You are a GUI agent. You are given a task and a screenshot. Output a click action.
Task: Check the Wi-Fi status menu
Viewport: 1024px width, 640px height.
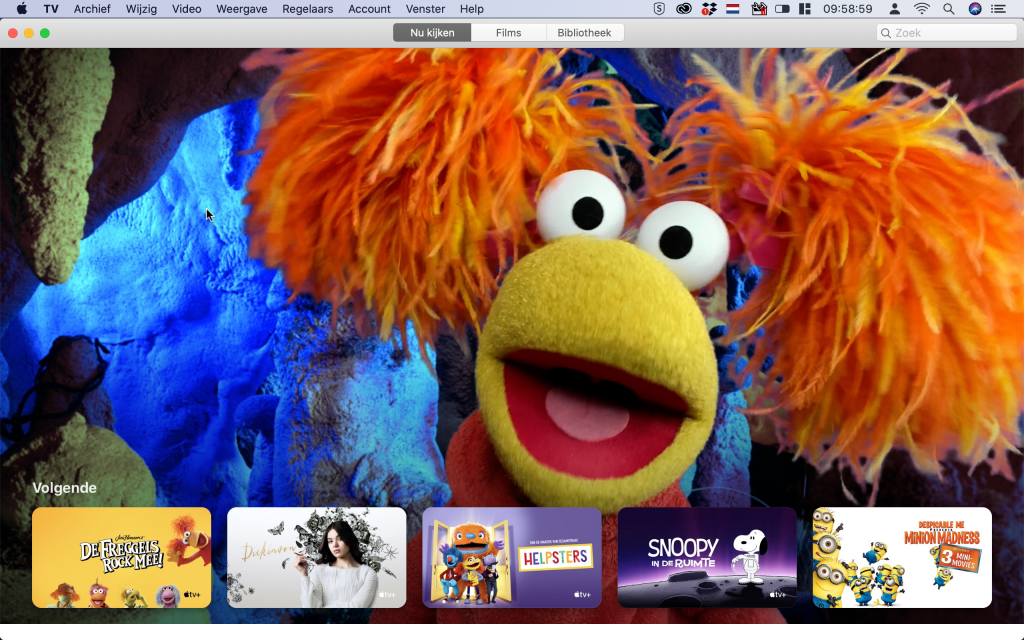click(x=921, y=9)
